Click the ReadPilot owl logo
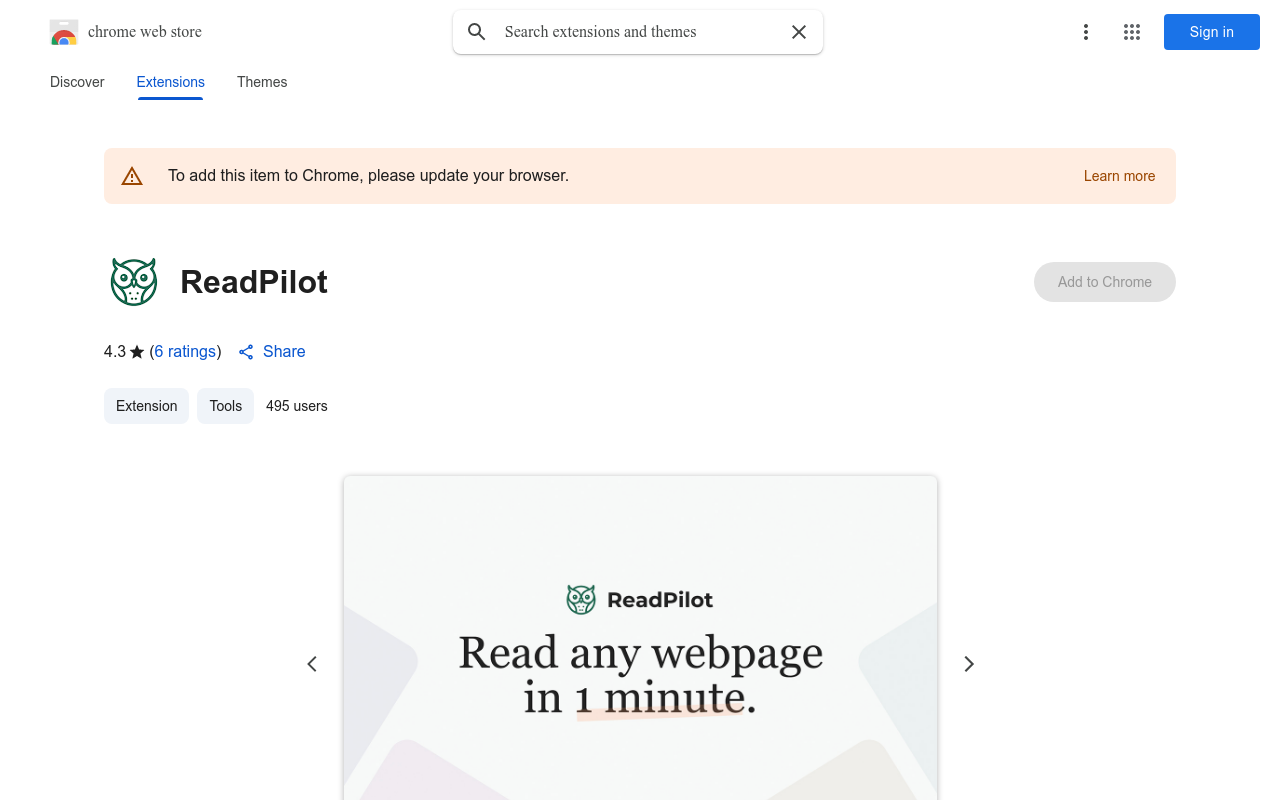The width and height of the screenshot is (1280, 800). [134, 282]
